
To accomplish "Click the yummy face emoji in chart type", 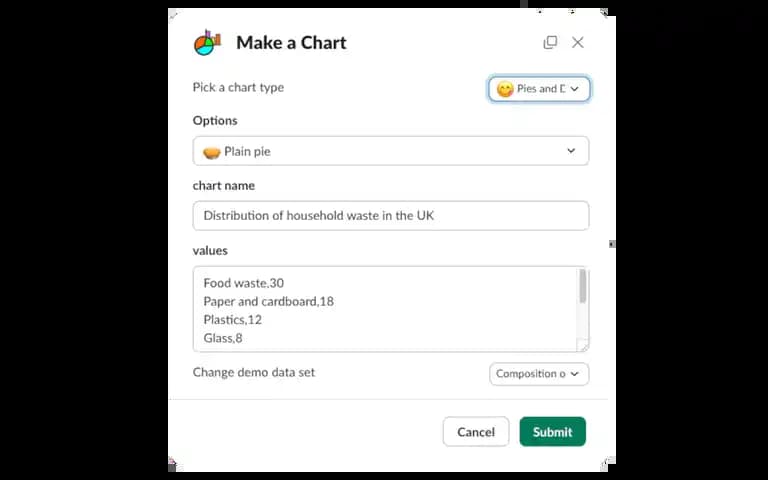I will point(505,89).
